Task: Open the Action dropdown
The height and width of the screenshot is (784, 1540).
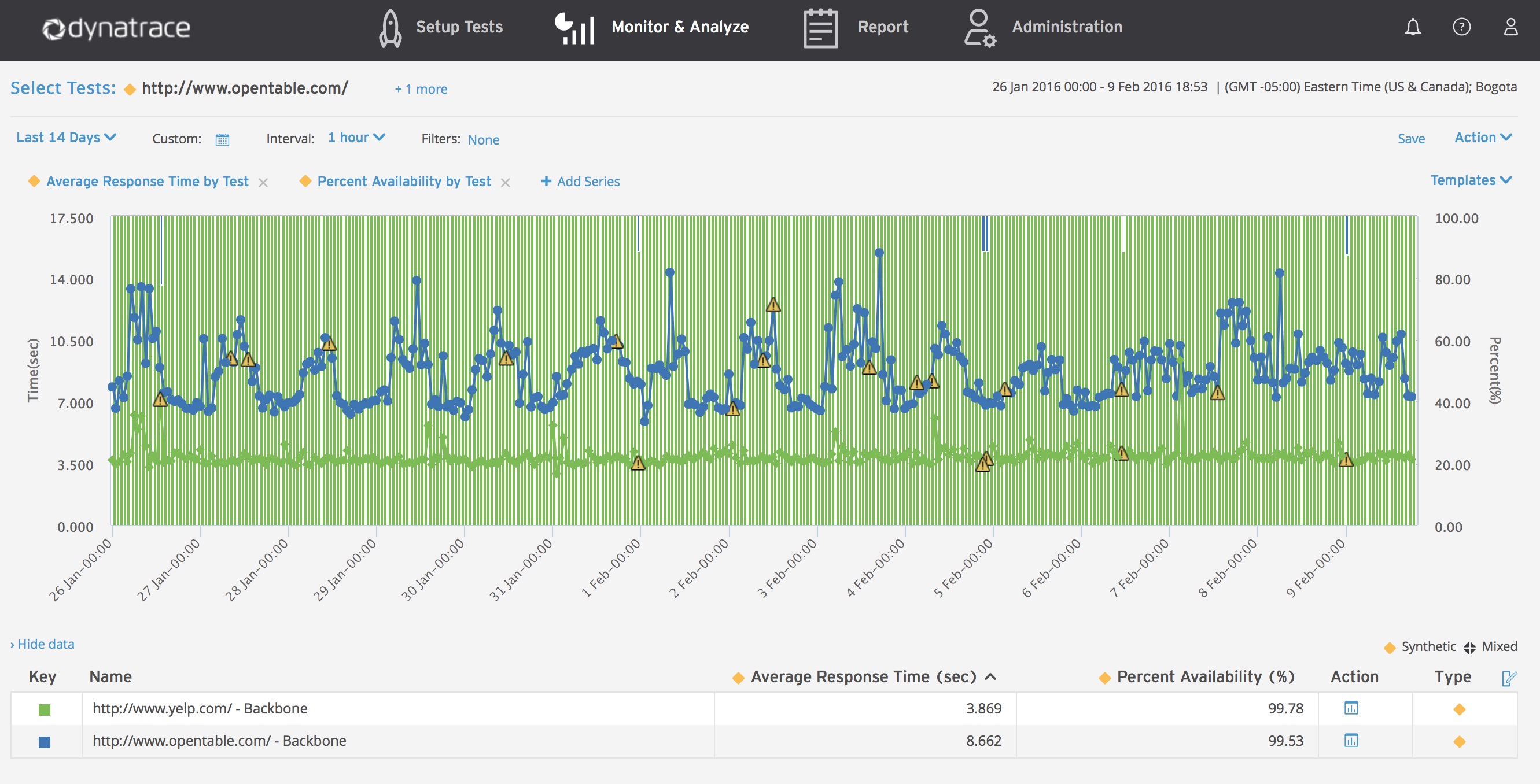Action: (x=1483, y=138)
